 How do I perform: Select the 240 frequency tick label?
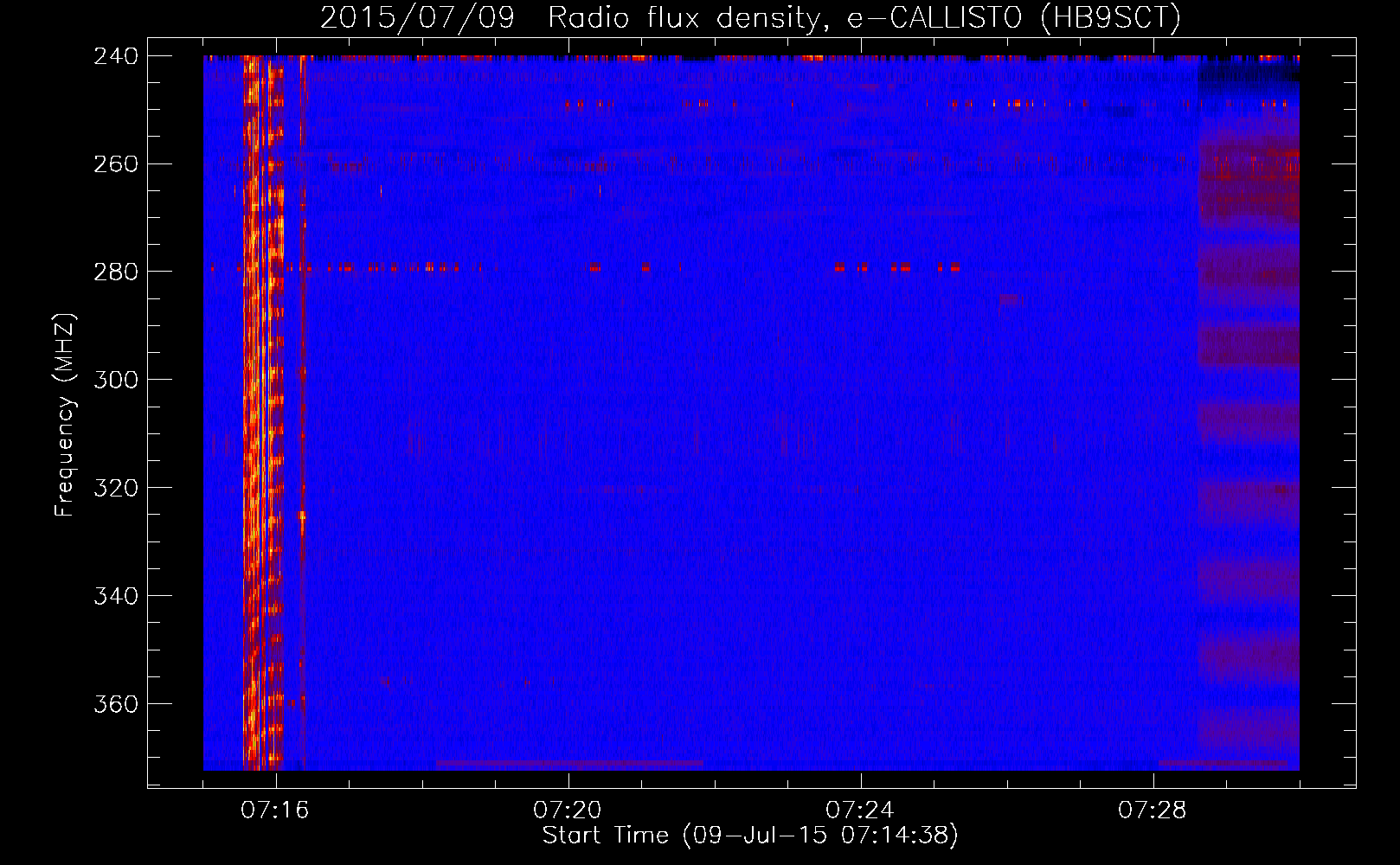point(115,55)
